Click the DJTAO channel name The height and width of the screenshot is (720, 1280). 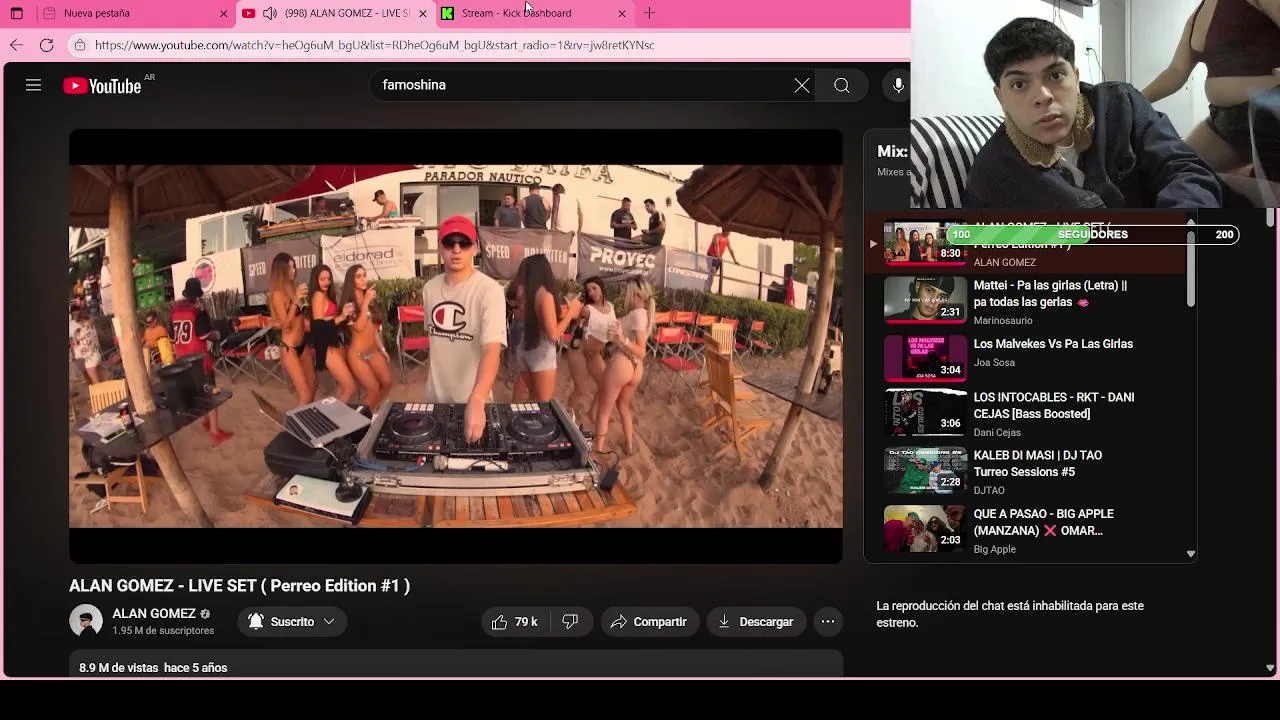pos(989,491)
